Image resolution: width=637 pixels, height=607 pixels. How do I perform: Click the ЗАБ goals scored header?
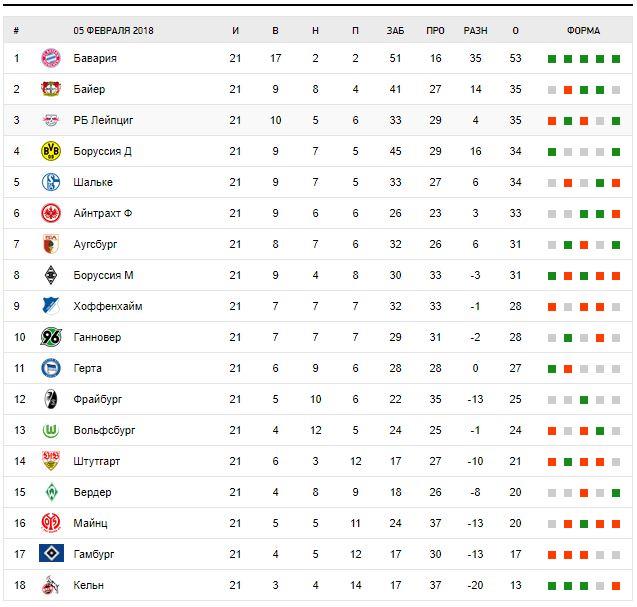click(395, 30)
